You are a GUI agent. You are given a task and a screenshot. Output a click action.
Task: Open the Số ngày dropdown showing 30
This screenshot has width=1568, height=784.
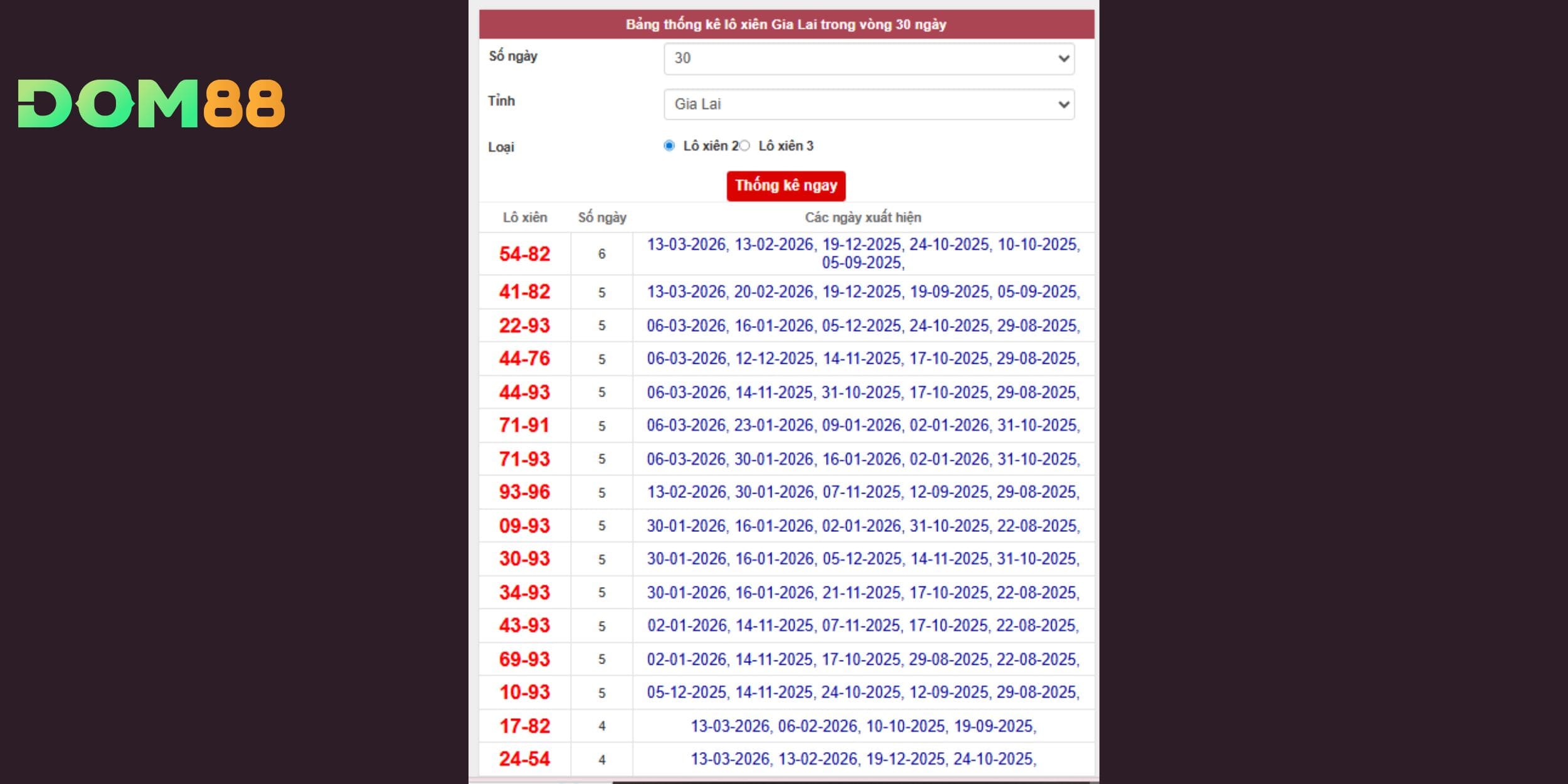click(x=869, y=58)
